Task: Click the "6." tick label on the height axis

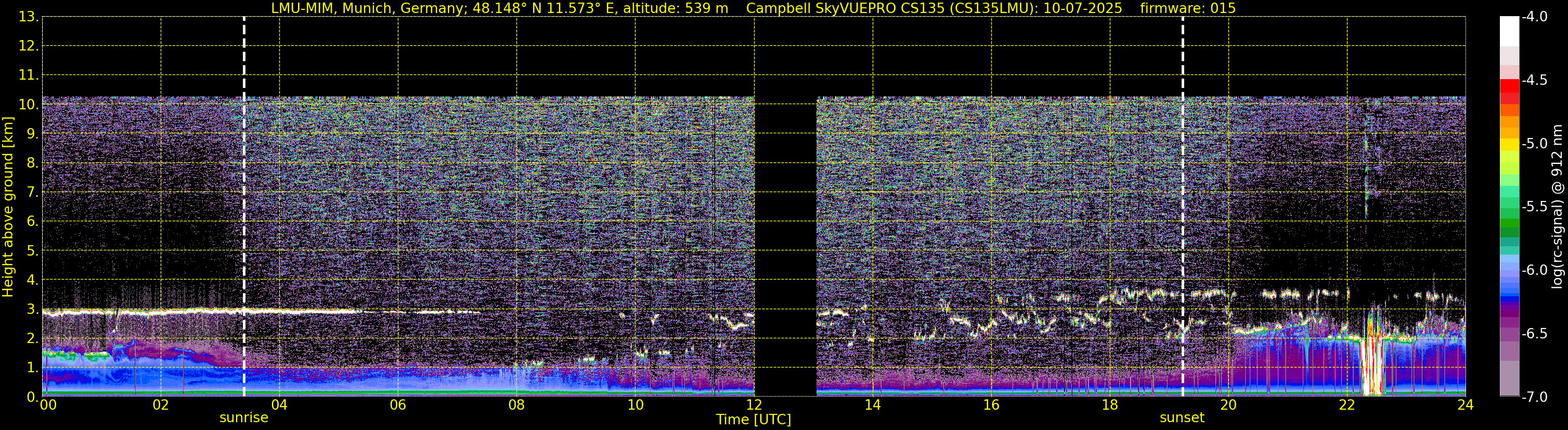Action: tap(33, 222)
